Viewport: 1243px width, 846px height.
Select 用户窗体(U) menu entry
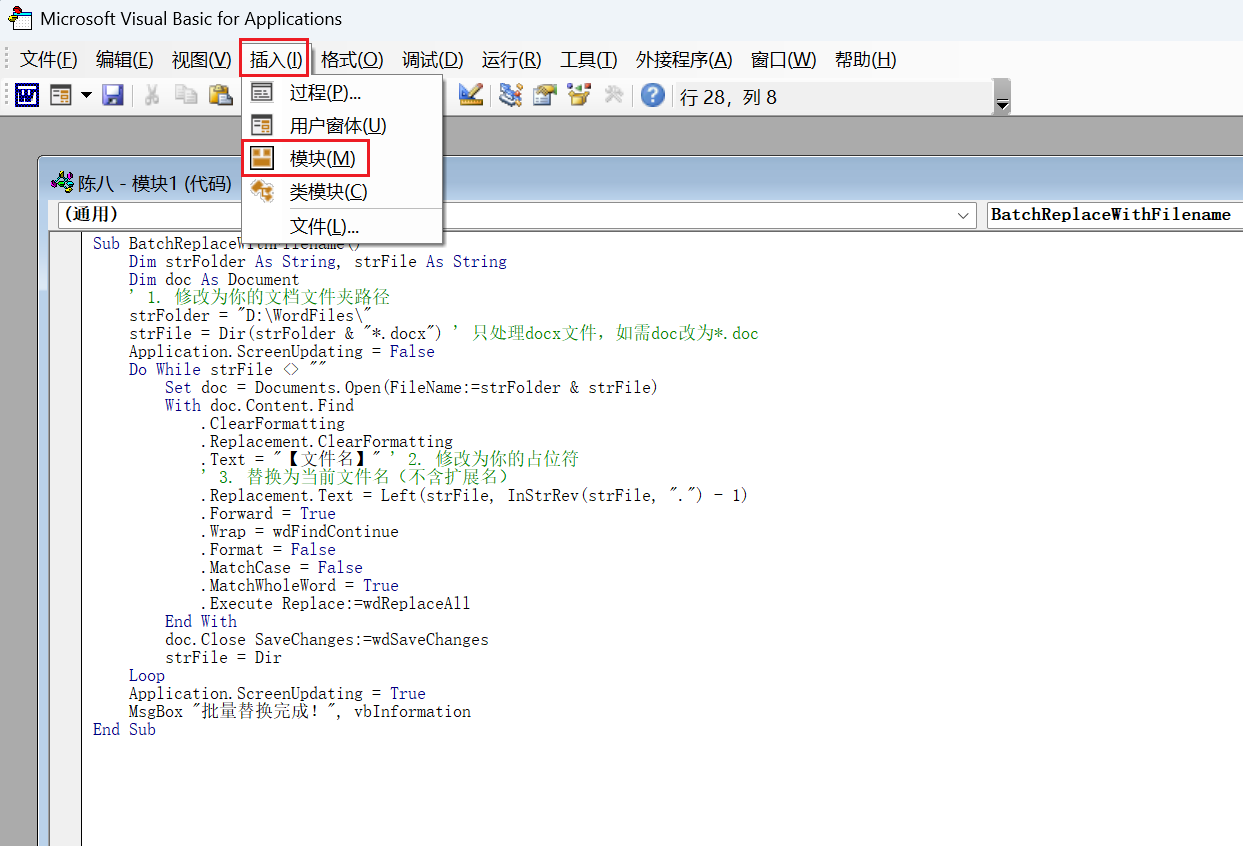click(337, 125)
